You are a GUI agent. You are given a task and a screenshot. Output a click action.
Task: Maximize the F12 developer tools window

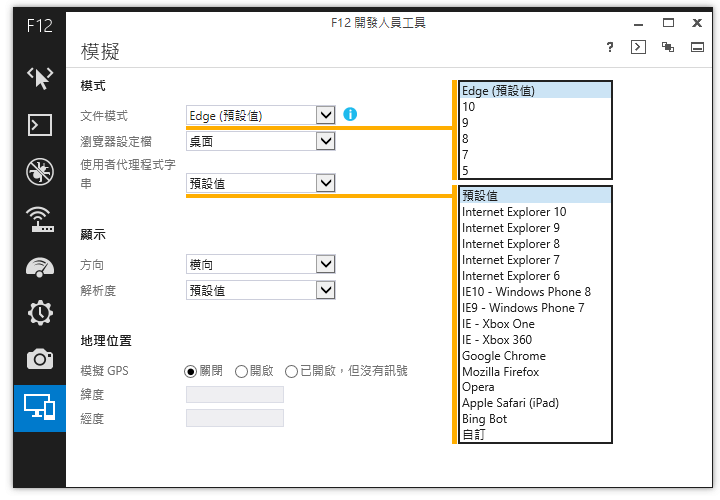click(x=668, y=23)
